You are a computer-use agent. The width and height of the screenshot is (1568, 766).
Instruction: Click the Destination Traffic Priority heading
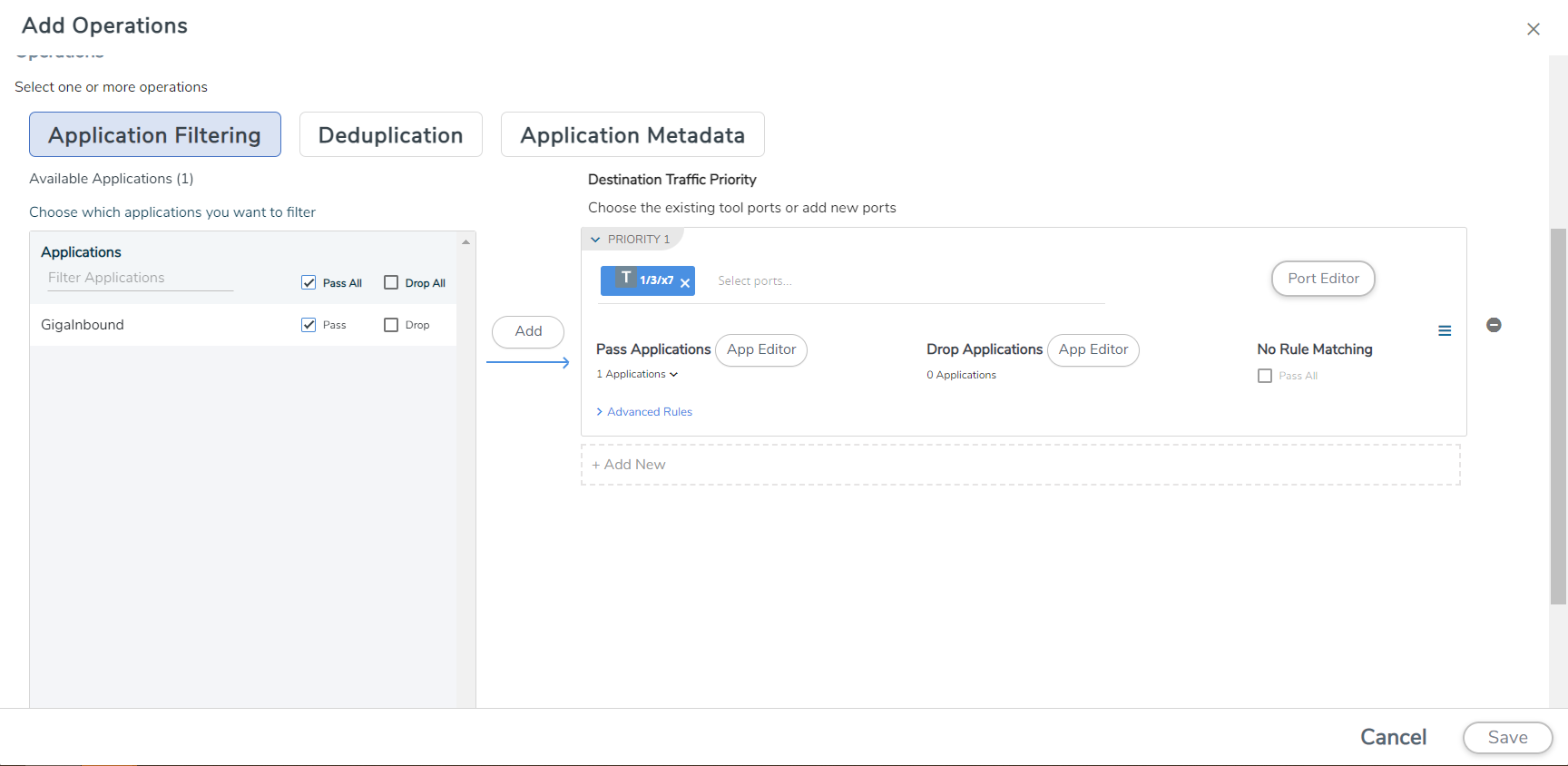[x=672, y=180]
